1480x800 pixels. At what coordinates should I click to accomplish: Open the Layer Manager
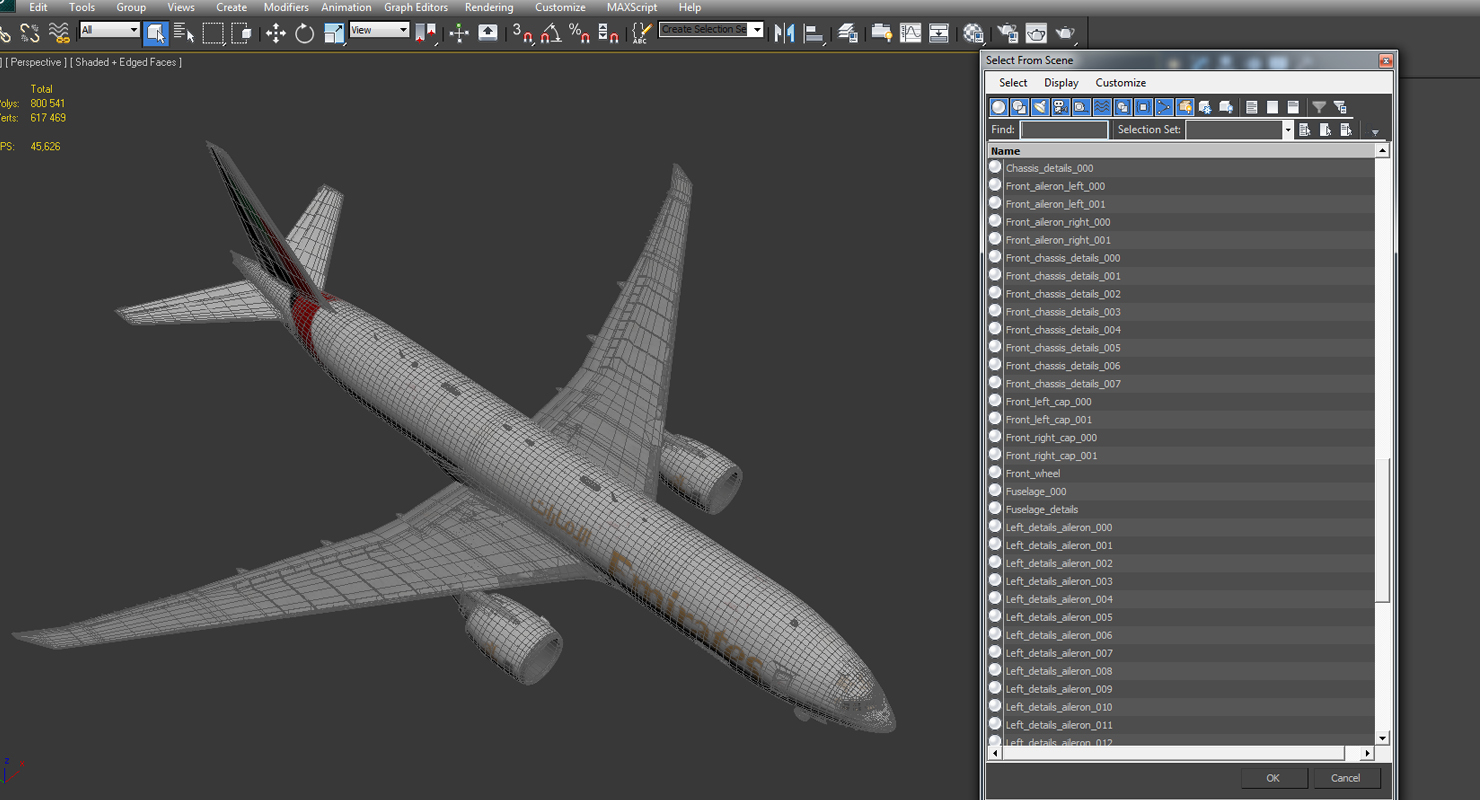tap(848, 33)
